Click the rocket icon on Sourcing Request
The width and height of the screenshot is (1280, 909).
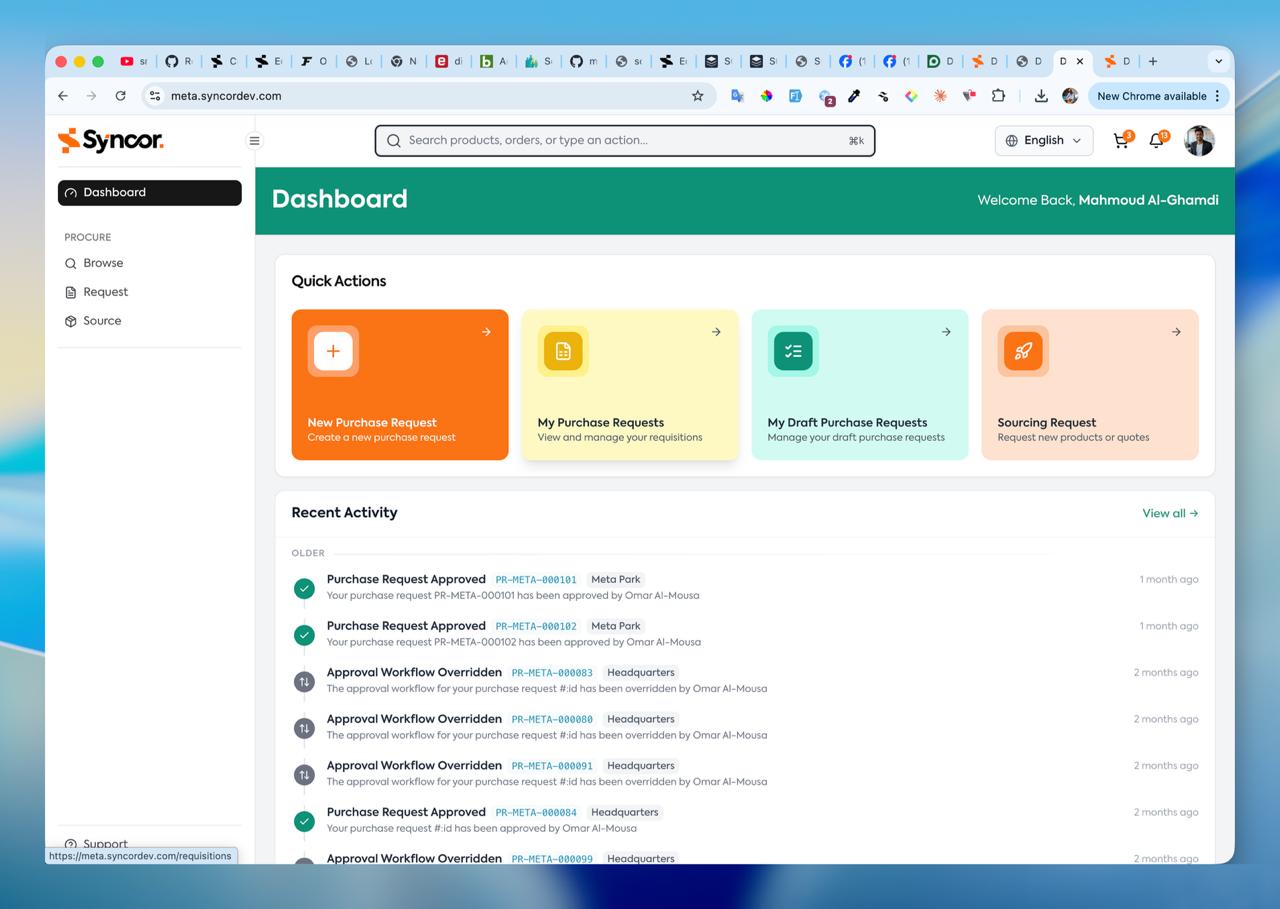[x=1023, y=351]
